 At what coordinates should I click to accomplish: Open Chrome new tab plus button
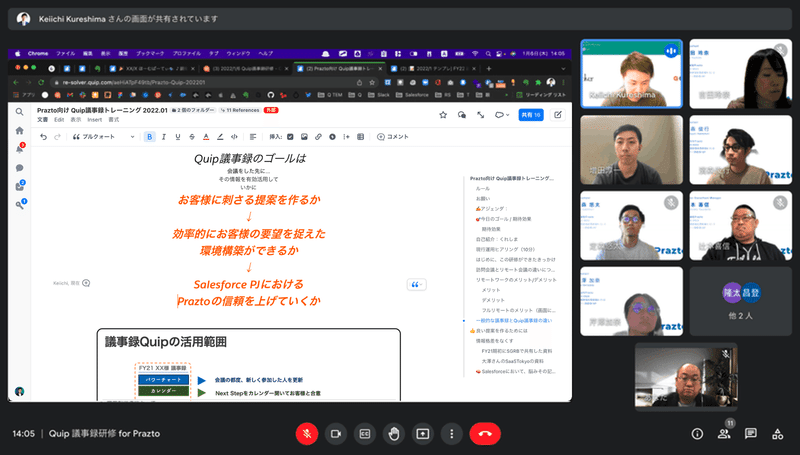[489, 68]
